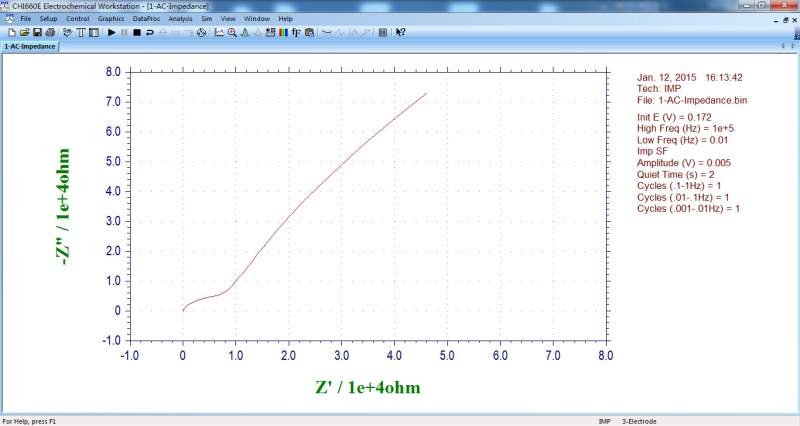Viewport: 800px width, 426px height.
Task: Click the greyed-out peak definition icon
Action: 258,32
